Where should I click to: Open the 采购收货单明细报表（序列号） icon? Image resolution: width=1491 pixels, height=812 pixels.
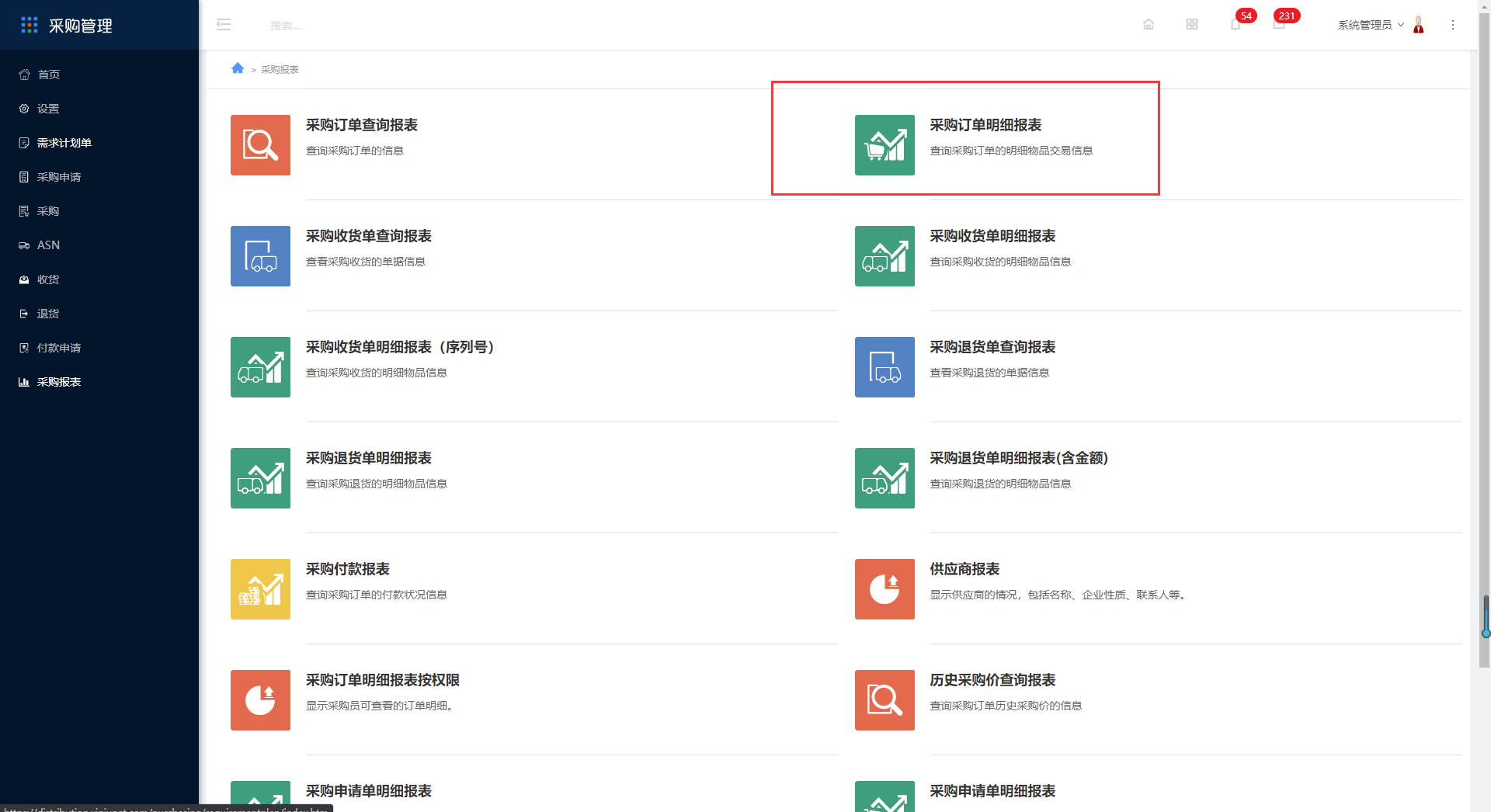click(x=260, y=367)
